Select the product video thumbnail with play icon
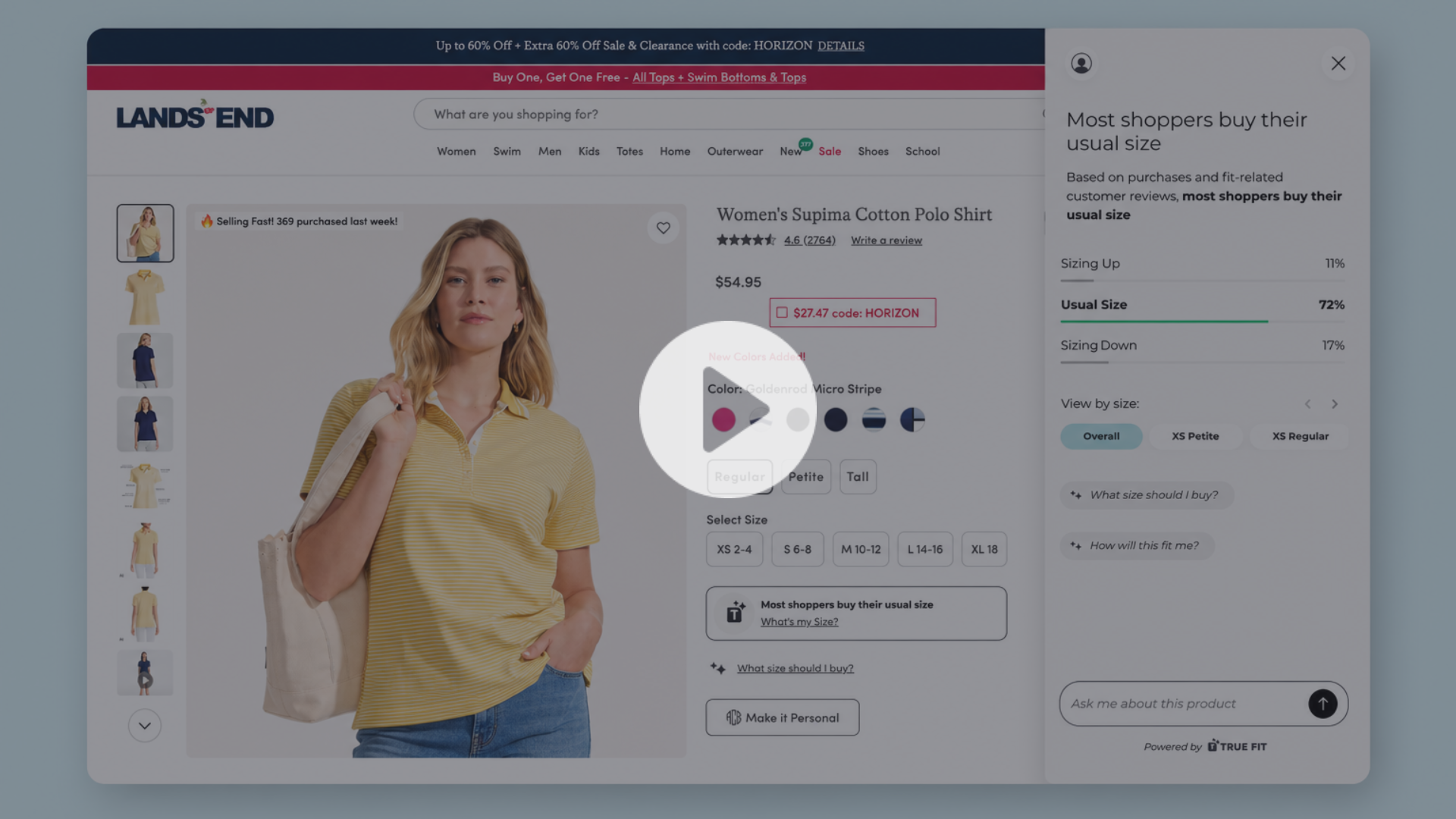 145,673
